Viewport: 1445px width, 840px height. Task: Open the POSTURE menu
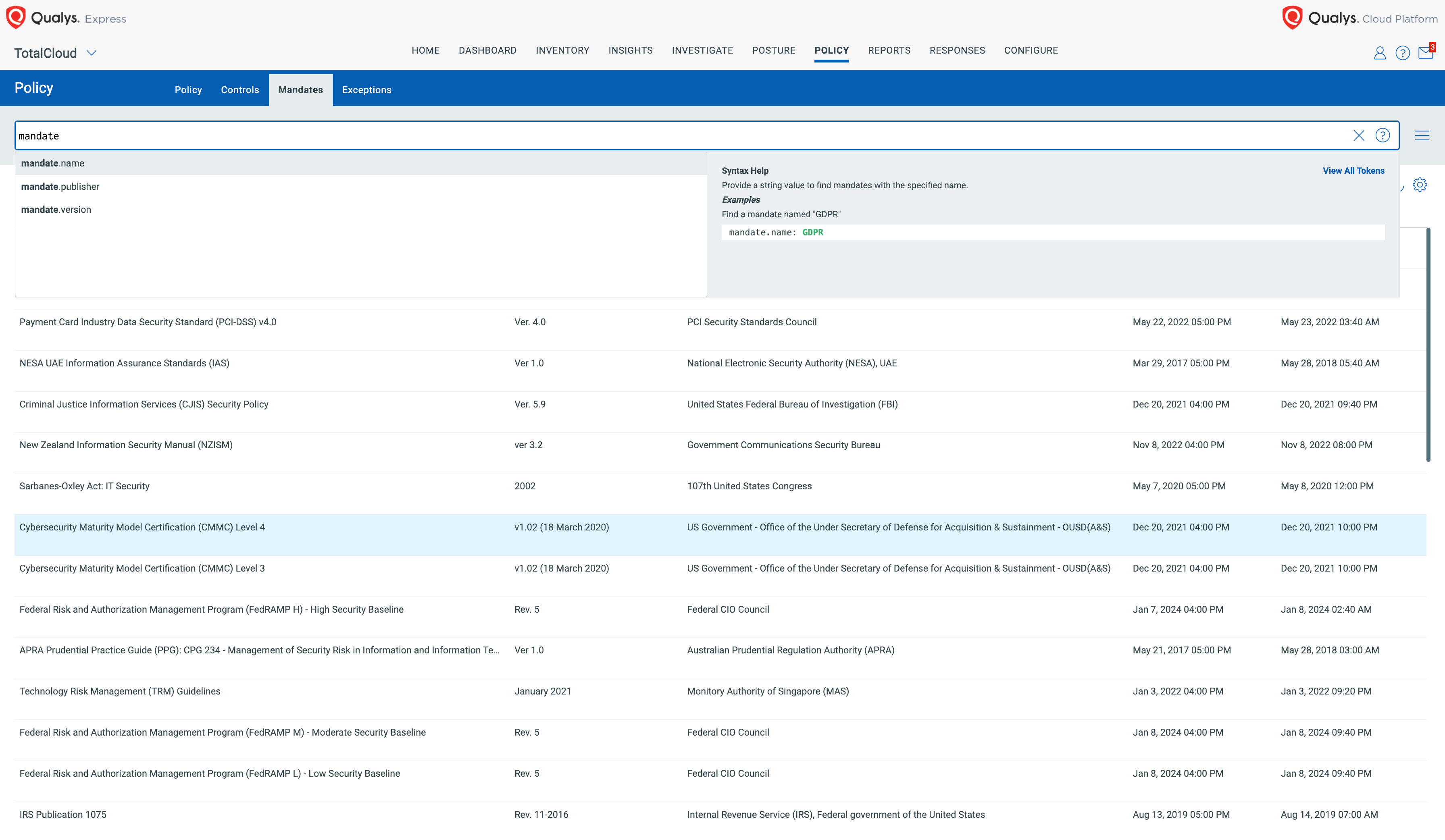coord(774,50)
